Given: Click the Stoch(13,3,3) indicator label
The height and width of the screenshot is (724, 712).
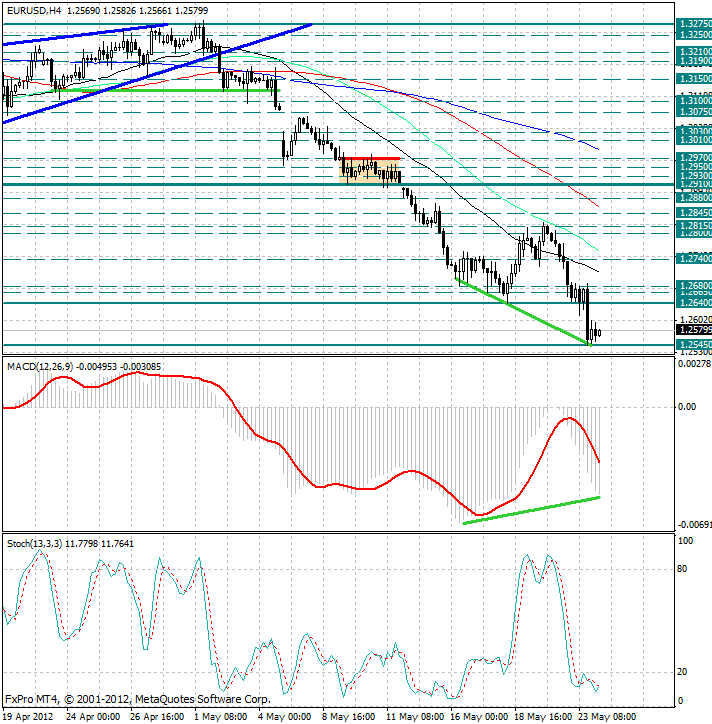Looking at the screenshot, I should click(x=35, y=544).
